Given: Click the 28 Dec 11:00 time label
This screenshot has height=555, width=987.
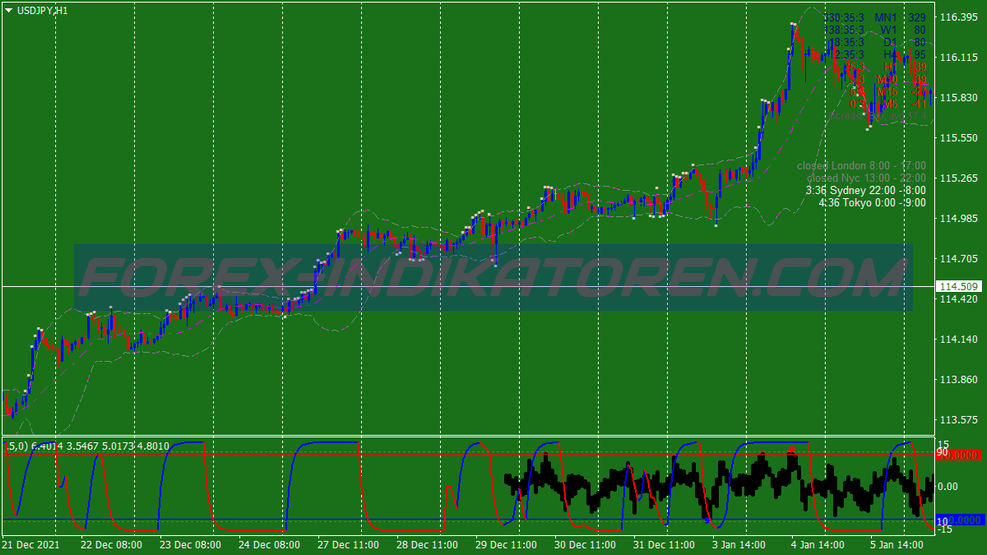Looking at the screenshot, I should (427, 545).
